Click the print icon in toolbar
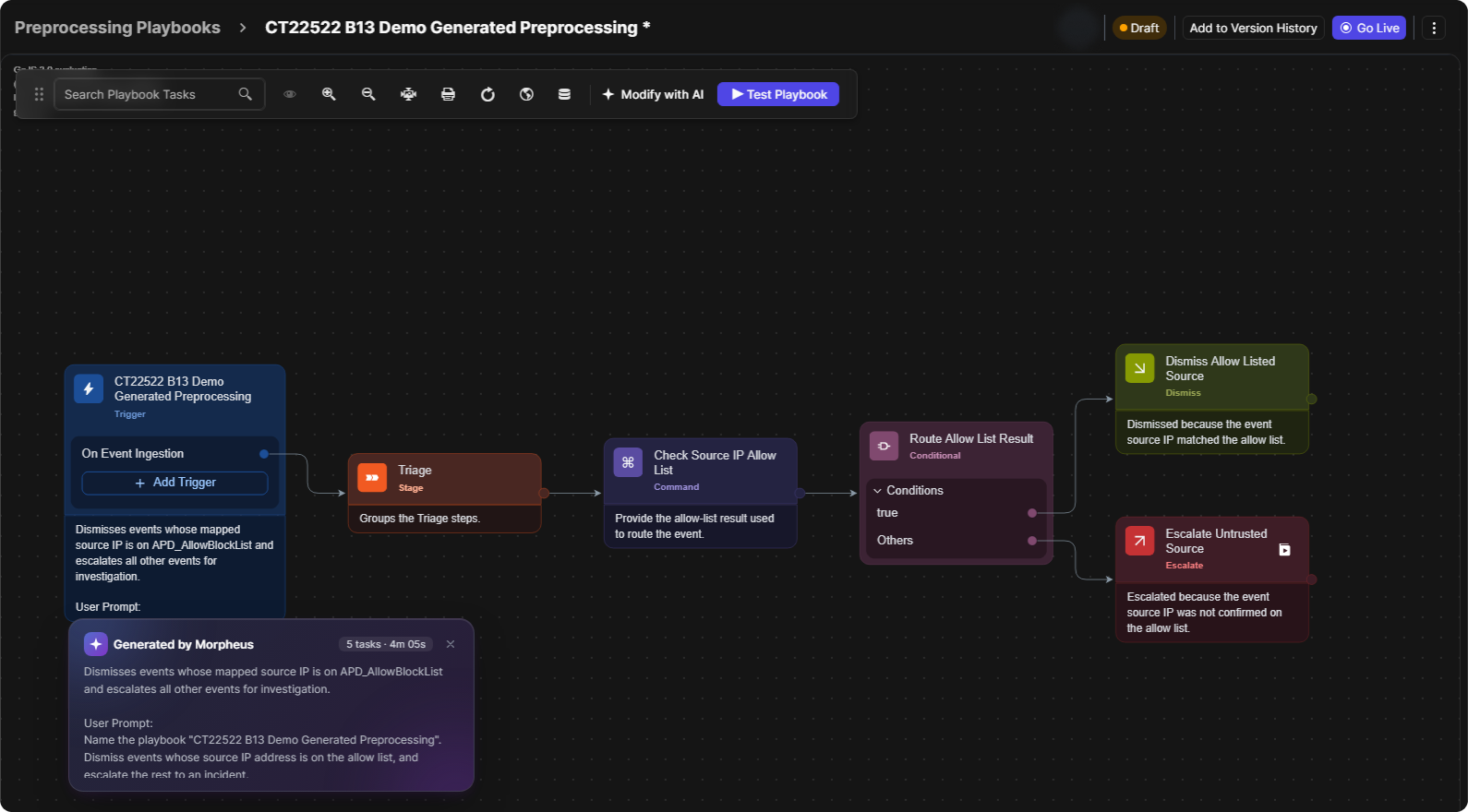The width and height of the screenshot is (1468, 812). tap(448, 94)
